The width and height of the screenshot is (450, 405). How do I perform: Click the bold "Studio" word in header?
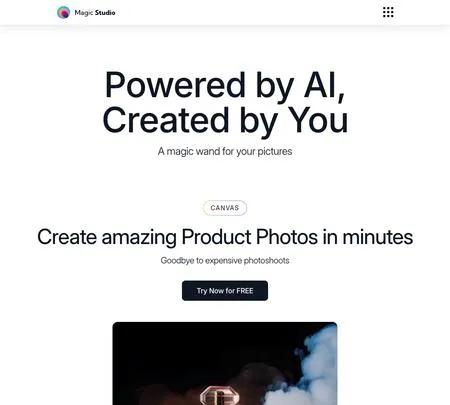click(105, 13)
